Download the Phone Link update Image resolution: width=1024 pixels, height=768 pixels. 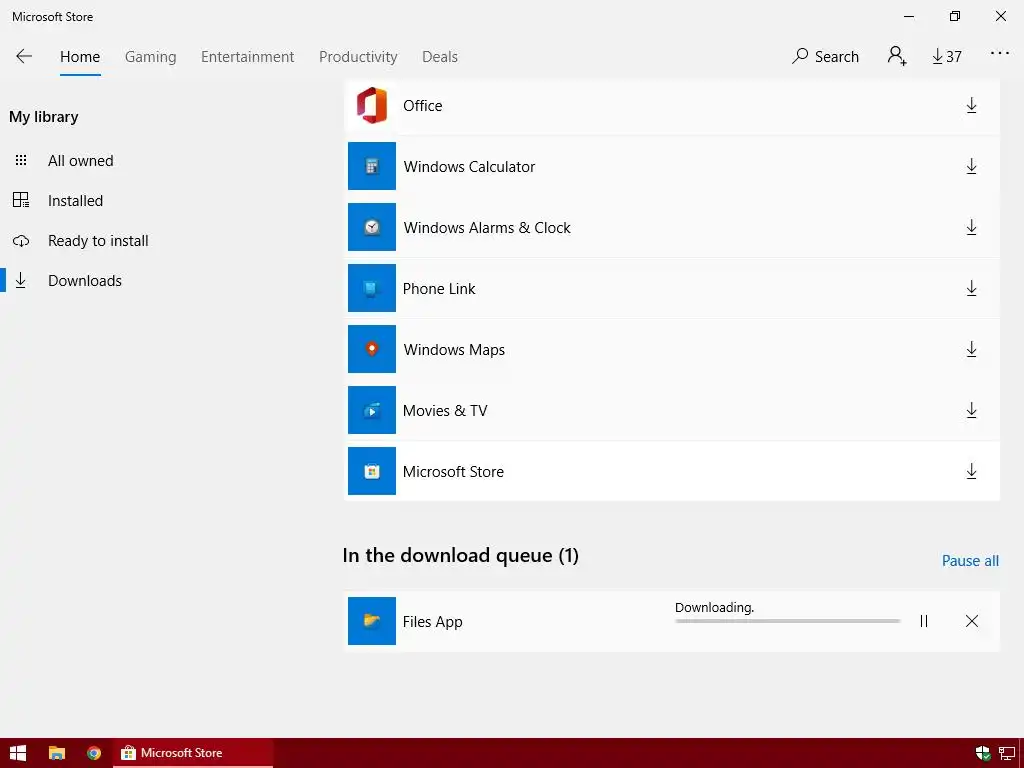(x=971, y=289)
